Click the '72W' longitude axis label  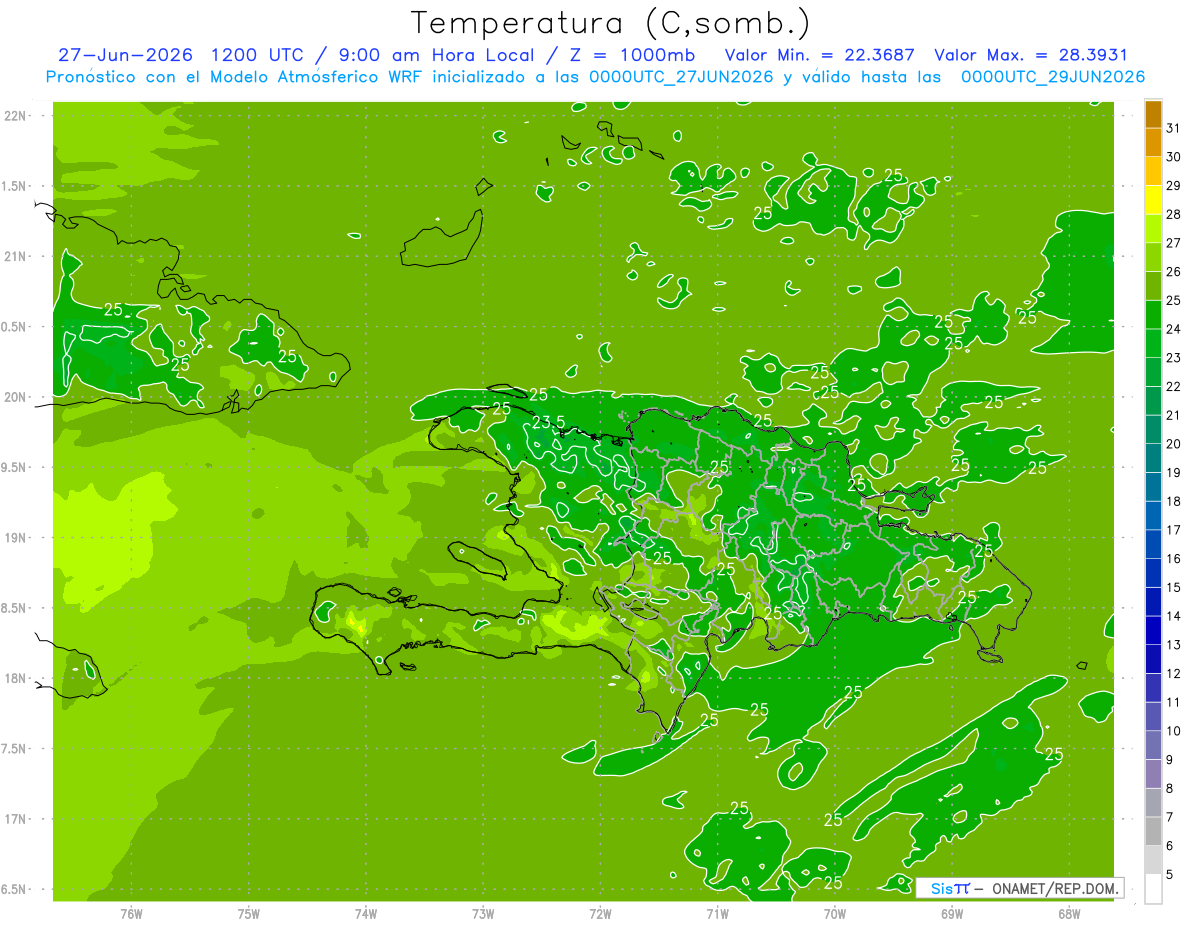pos(601,913)
